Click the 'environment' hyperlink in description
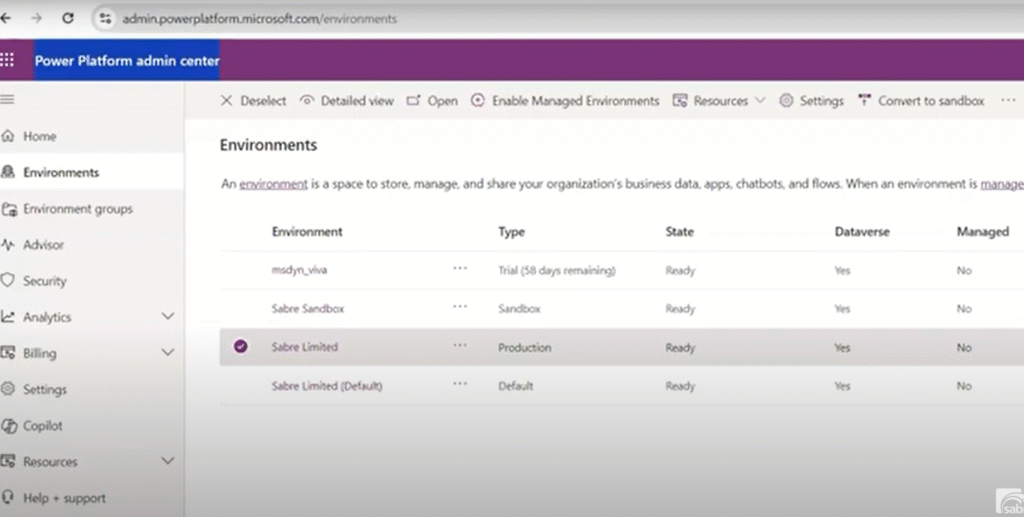 coord(273,184)
